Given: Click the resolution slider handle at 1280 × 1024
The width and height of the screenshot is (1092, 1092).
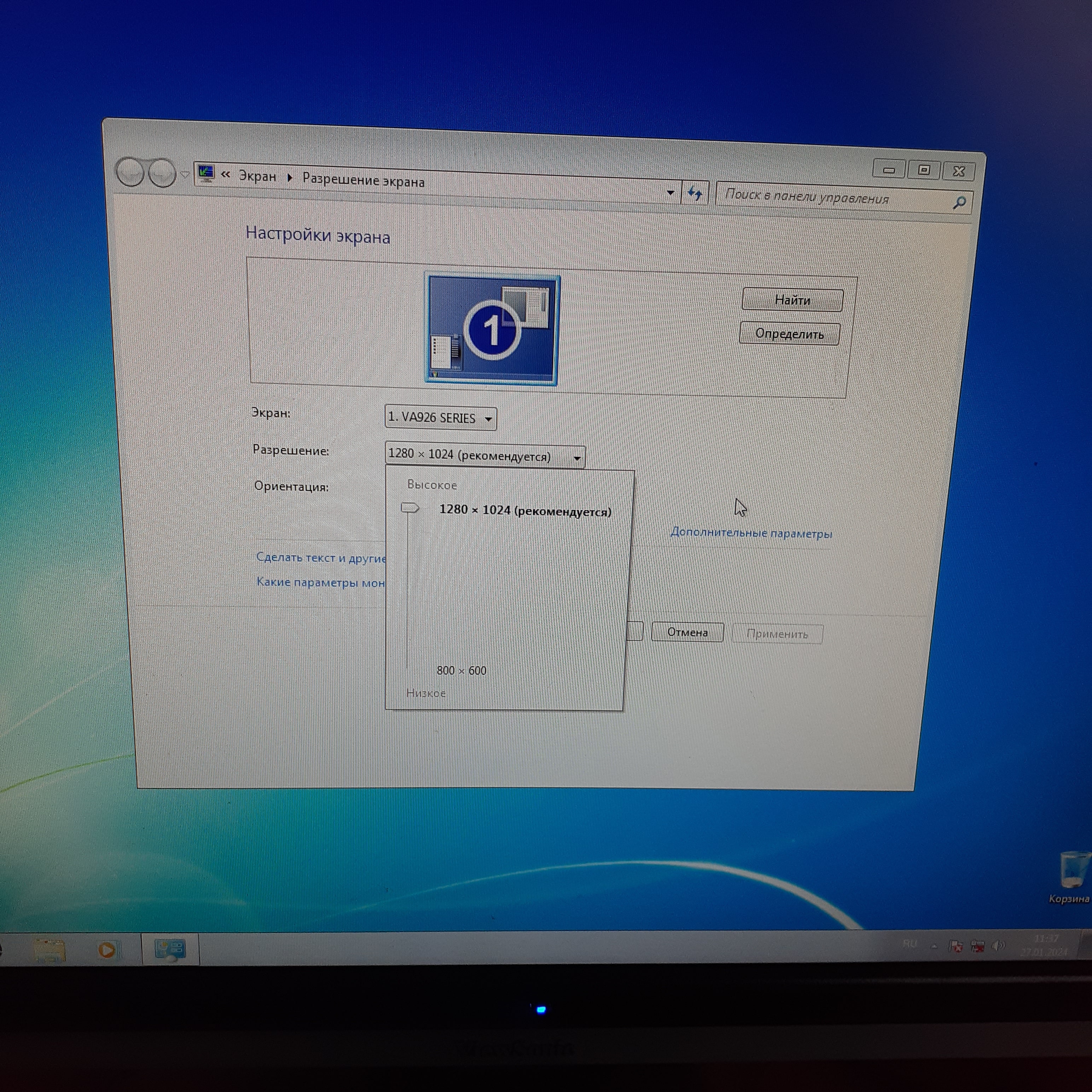Looking at the screenshot, I should pyautogui.click(x=410, y=507).
